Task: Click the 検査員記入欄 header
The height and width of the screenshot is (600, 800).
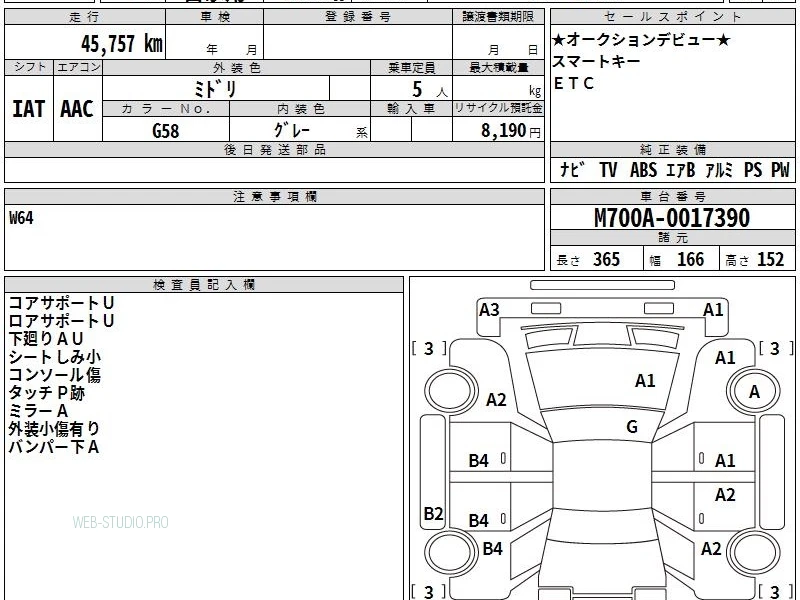Action: (x=204, y=285)
